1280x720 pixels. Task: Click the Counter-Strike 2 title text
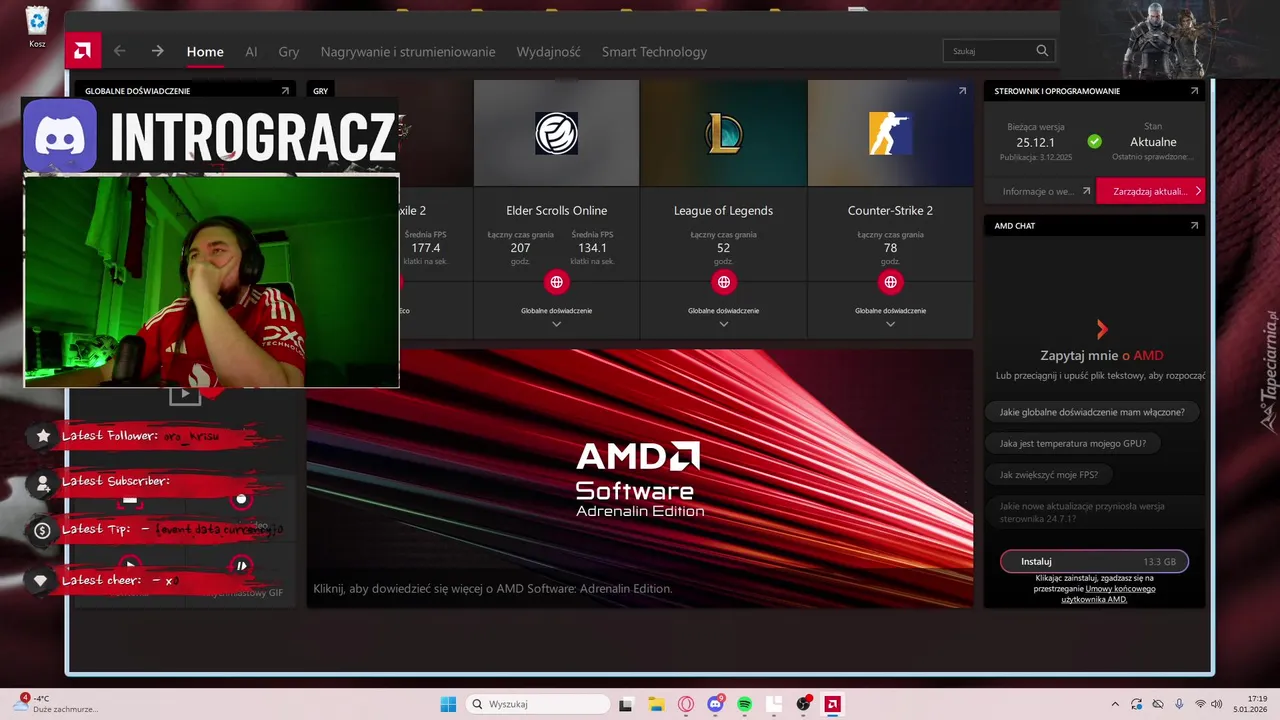point(890,211)
